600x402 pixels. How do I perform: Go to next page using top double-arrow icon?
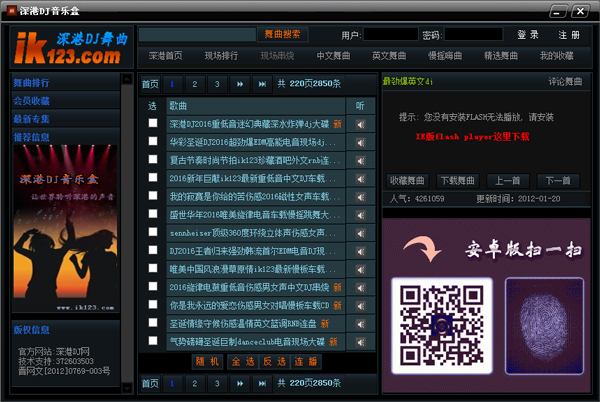point(240,84)
